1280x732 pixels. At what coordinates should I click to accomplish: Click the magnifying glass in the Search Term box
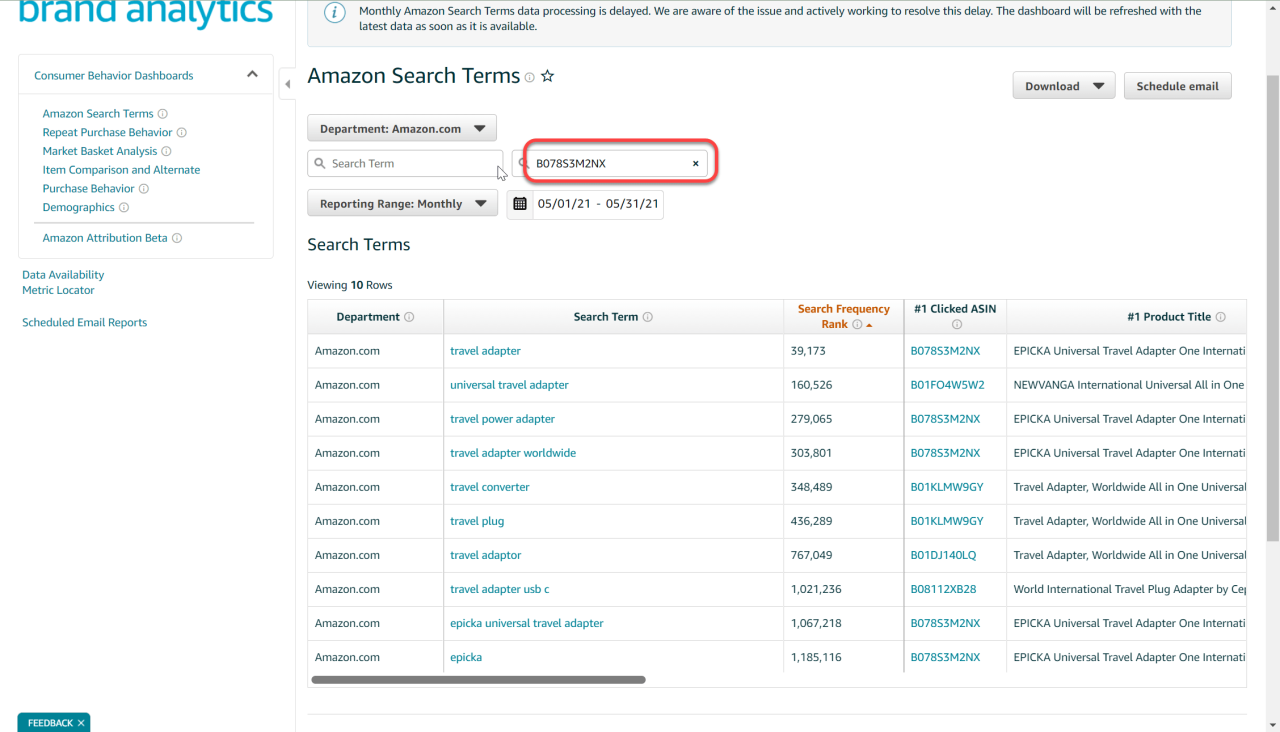pos(318,162)
